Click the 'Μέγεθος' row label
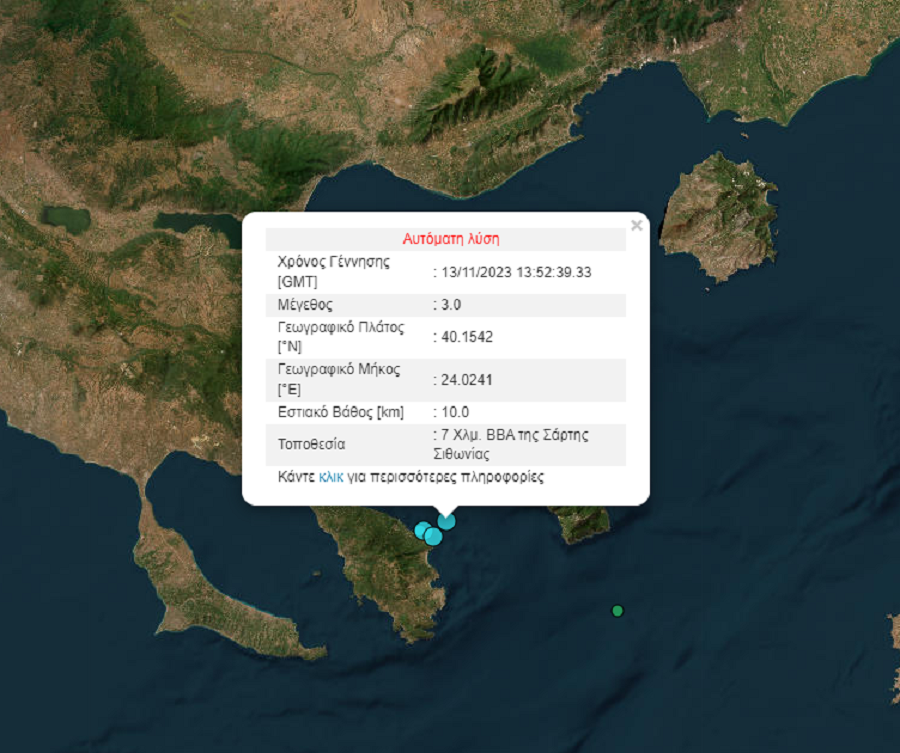 pos(305,305)
